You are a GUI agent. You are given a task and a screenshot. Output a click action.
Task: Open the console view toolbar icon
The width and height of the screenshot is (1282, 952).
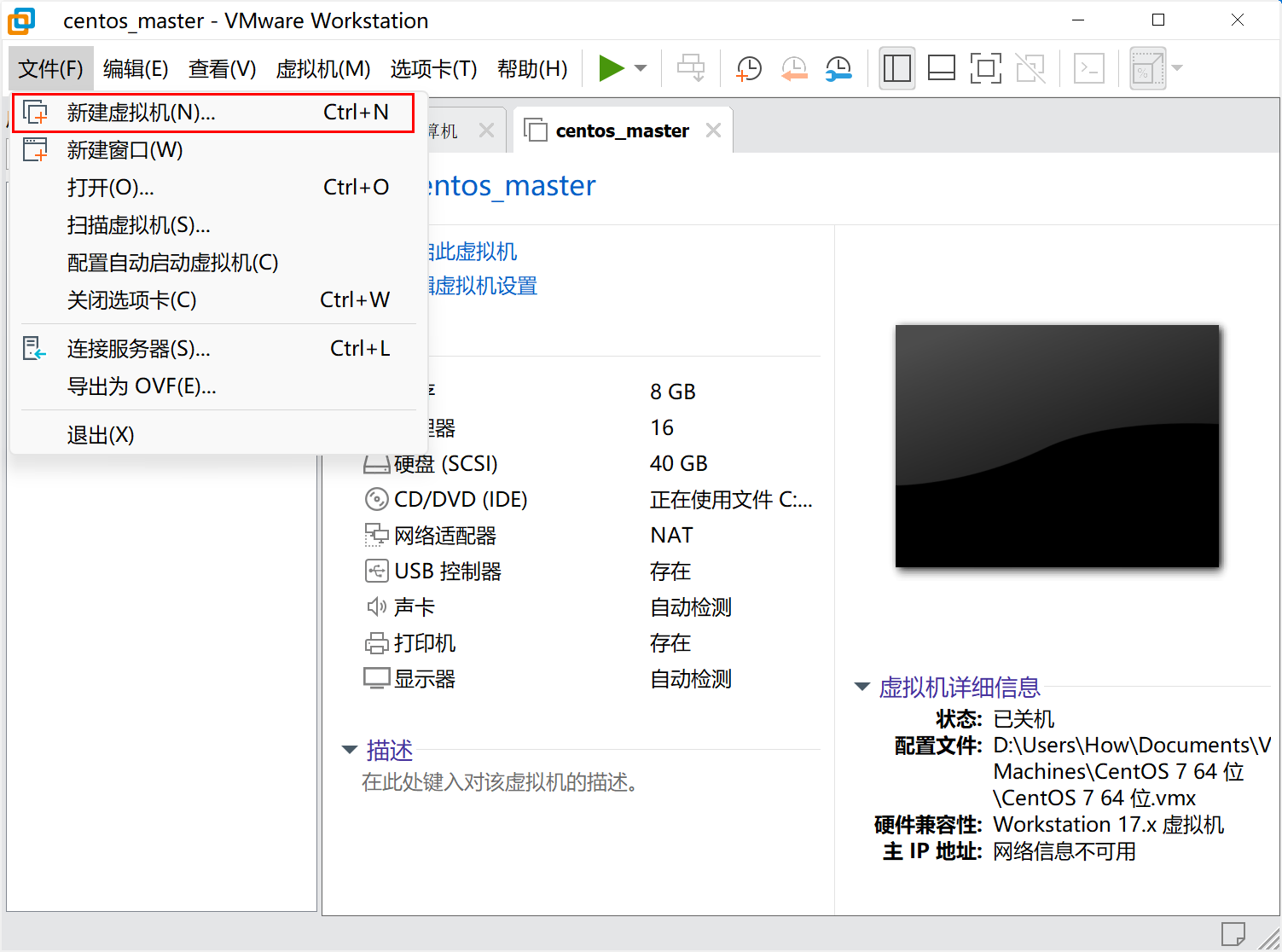pyautogui.click(x=1089, y=68)
